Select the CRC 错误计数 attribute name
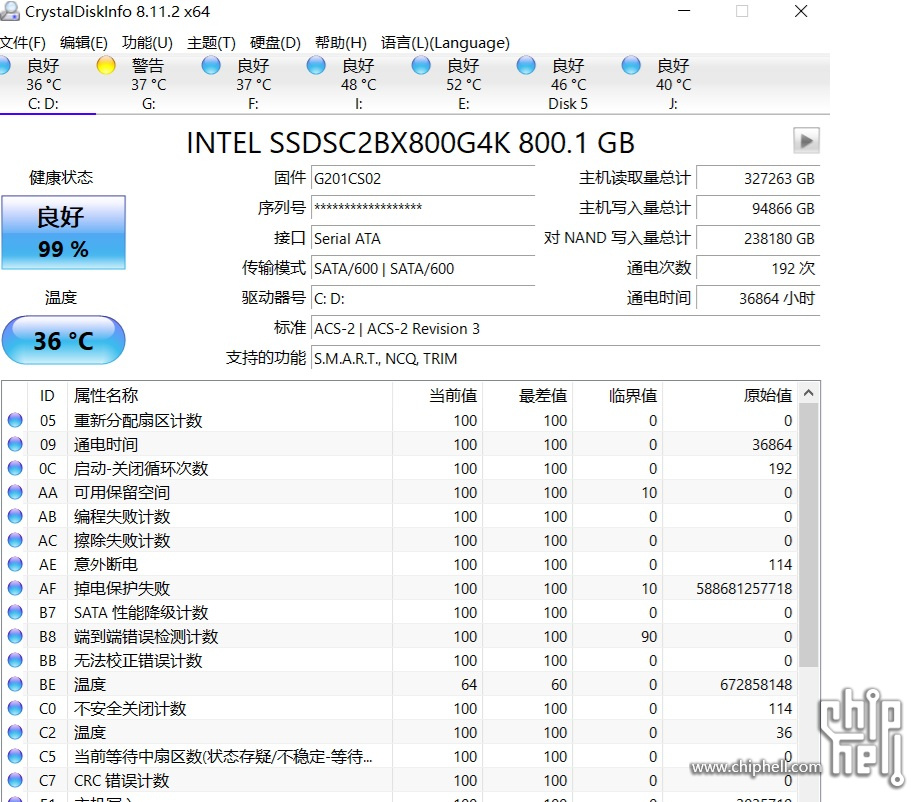Image resolution: width=918 pixels, height=802 pixels. (121, 780)
